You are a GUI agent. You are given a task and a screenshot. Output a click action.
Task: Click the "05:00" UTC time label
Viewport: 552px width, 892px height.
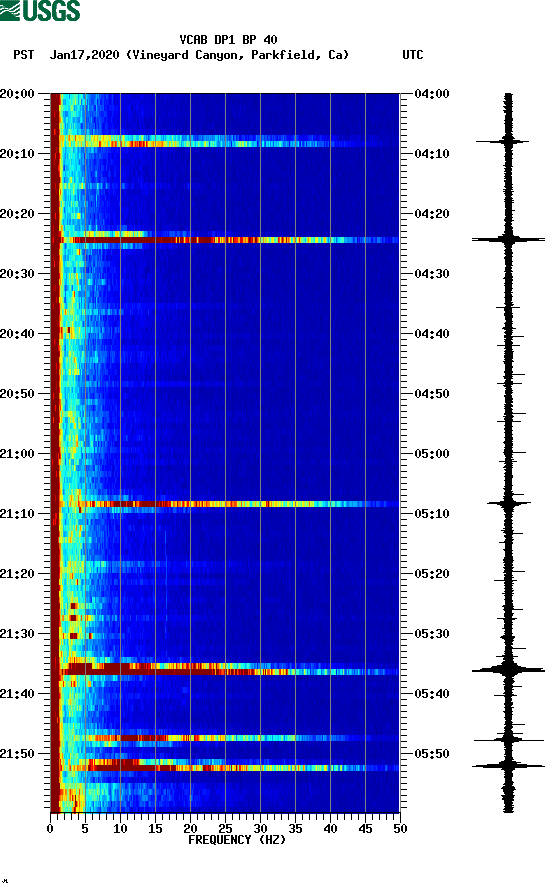point(432,453)
